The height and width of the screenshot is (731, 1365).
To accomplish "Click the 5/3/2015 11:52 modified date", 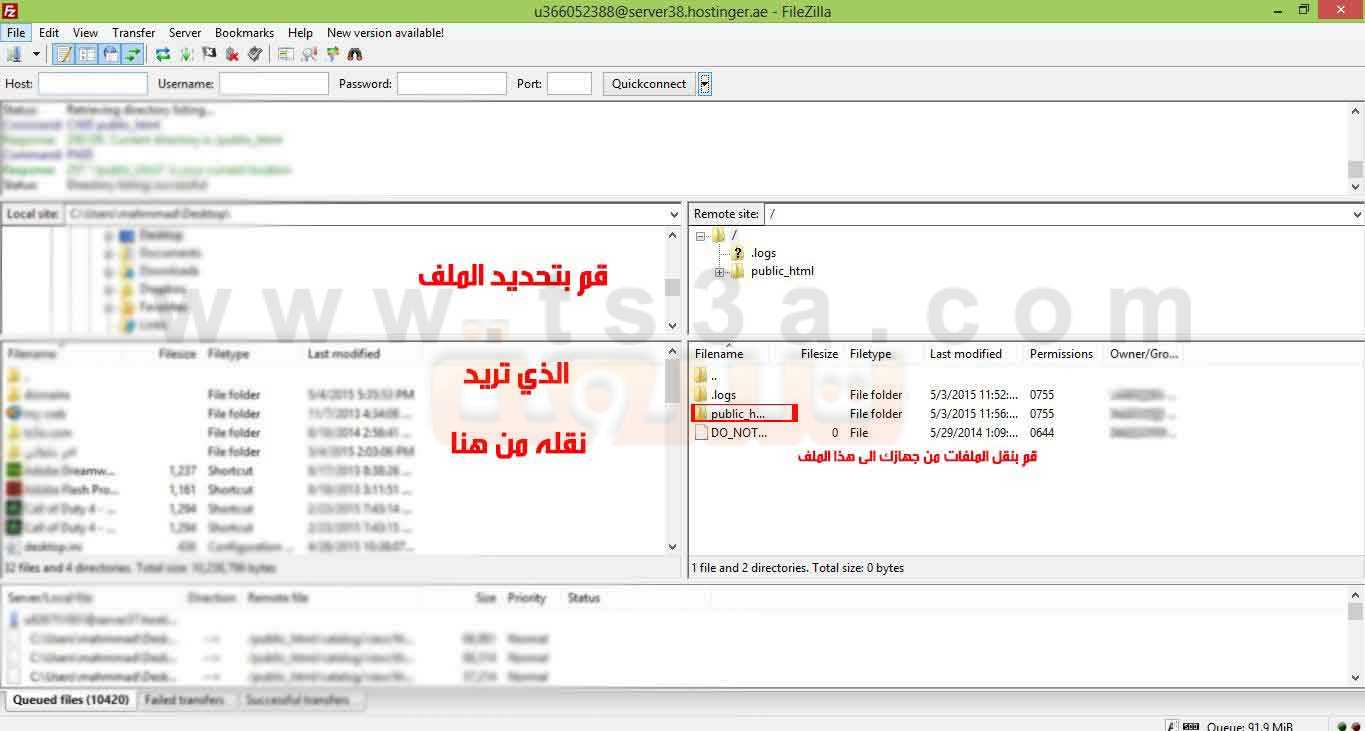I will 974,394.
